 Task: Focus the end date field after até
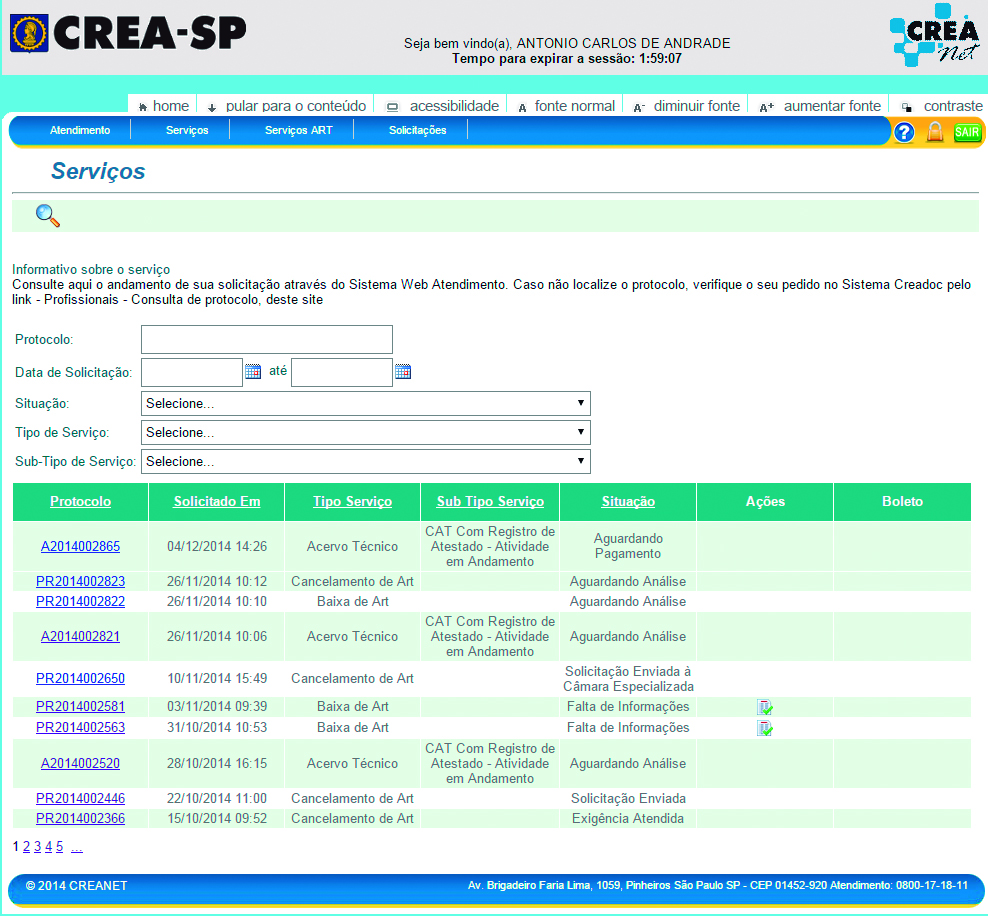pyautogui.click(x=342, y=372)
